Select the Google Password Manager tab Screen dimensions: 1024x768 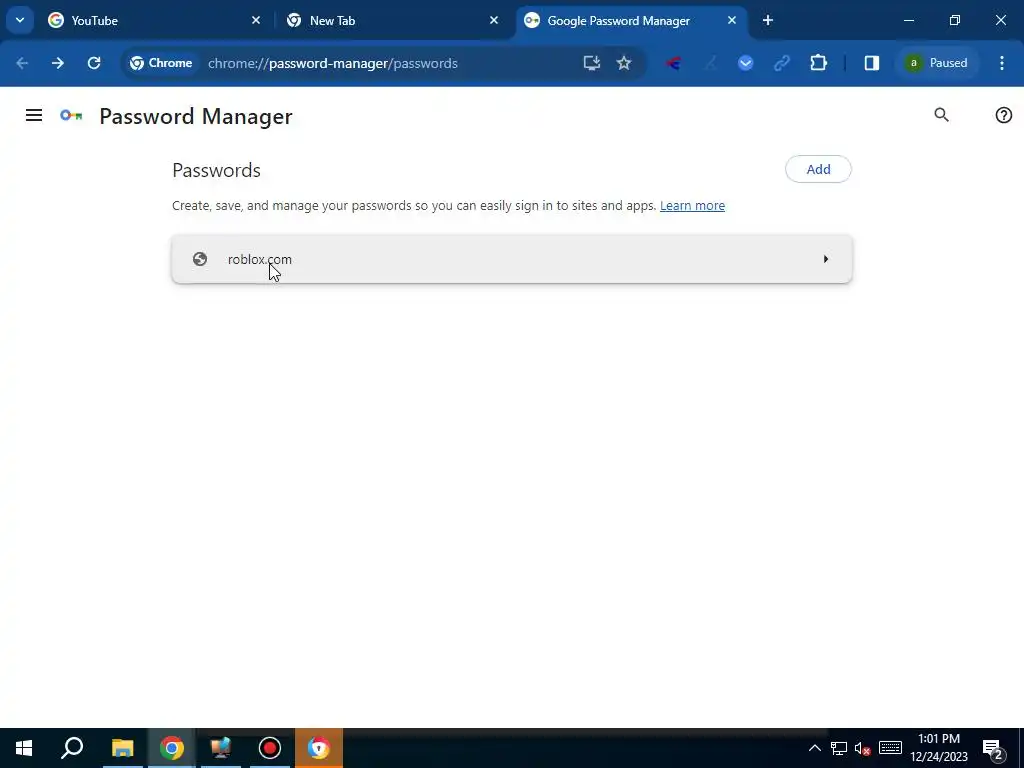tap(632, 20)
